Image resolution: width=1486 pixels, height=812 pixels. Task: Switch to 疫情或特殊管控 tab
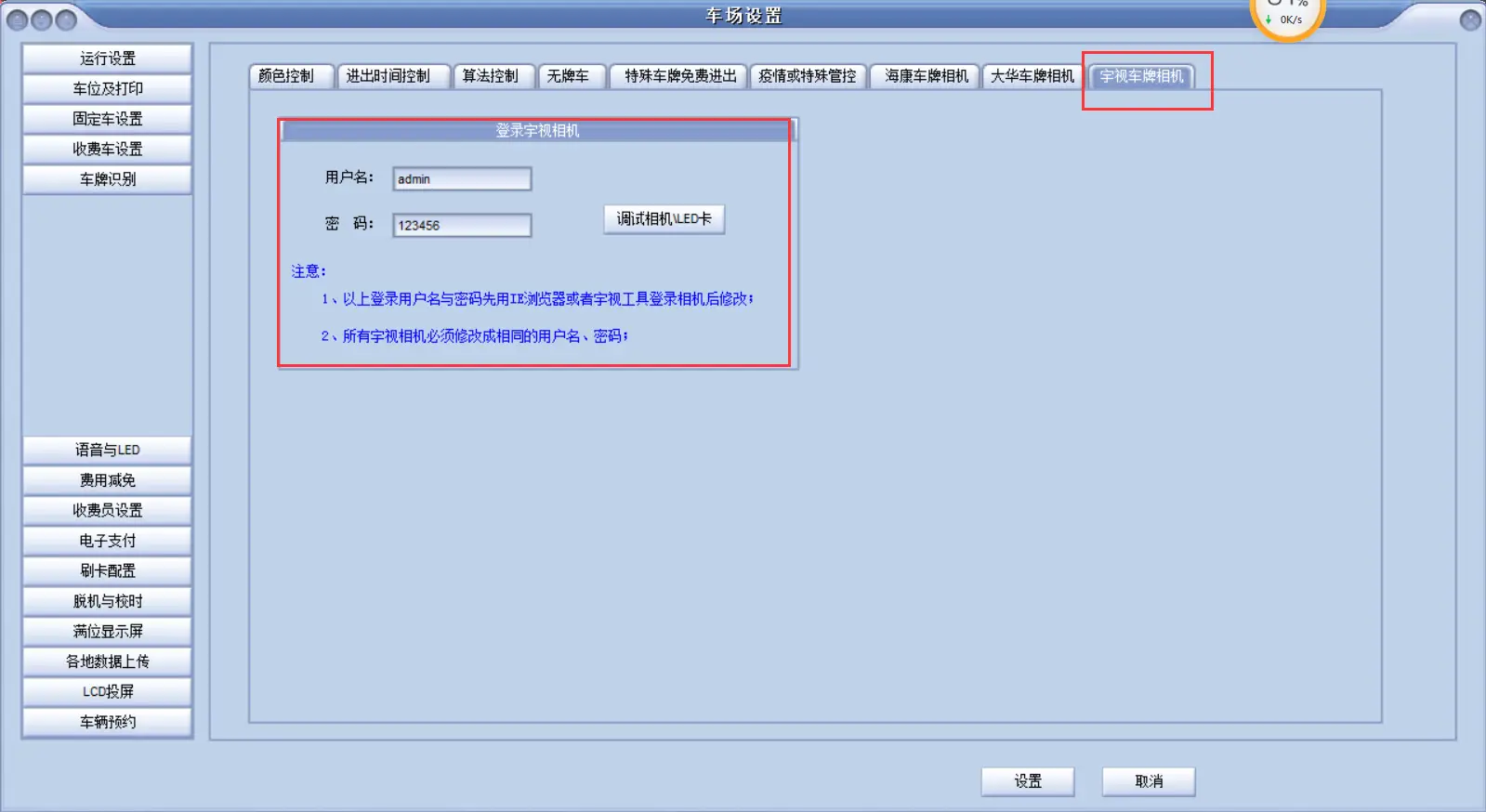(x=807, y=76)
